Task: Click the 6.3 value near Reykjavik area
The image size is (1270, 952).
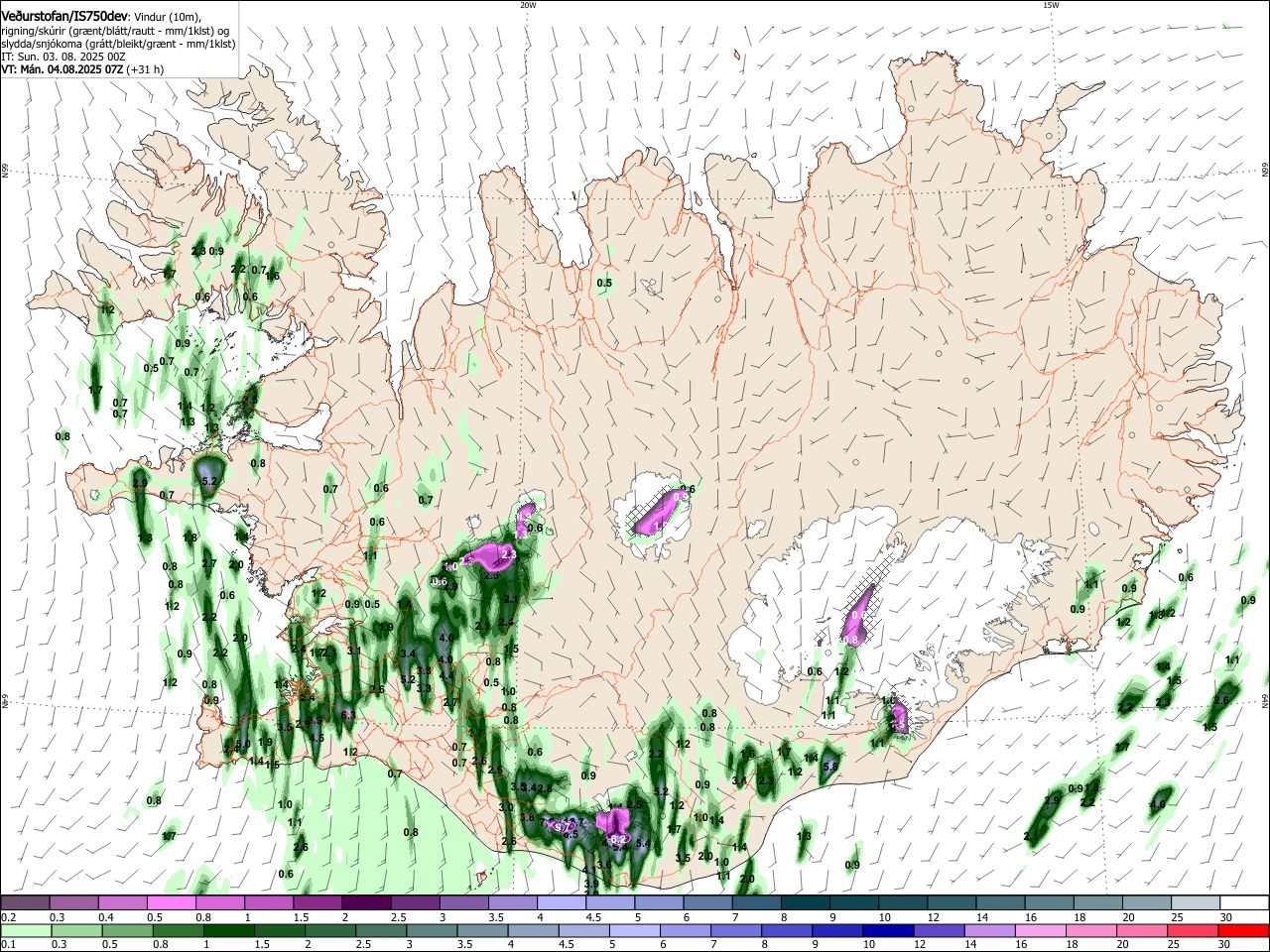Action: point(347,715)
